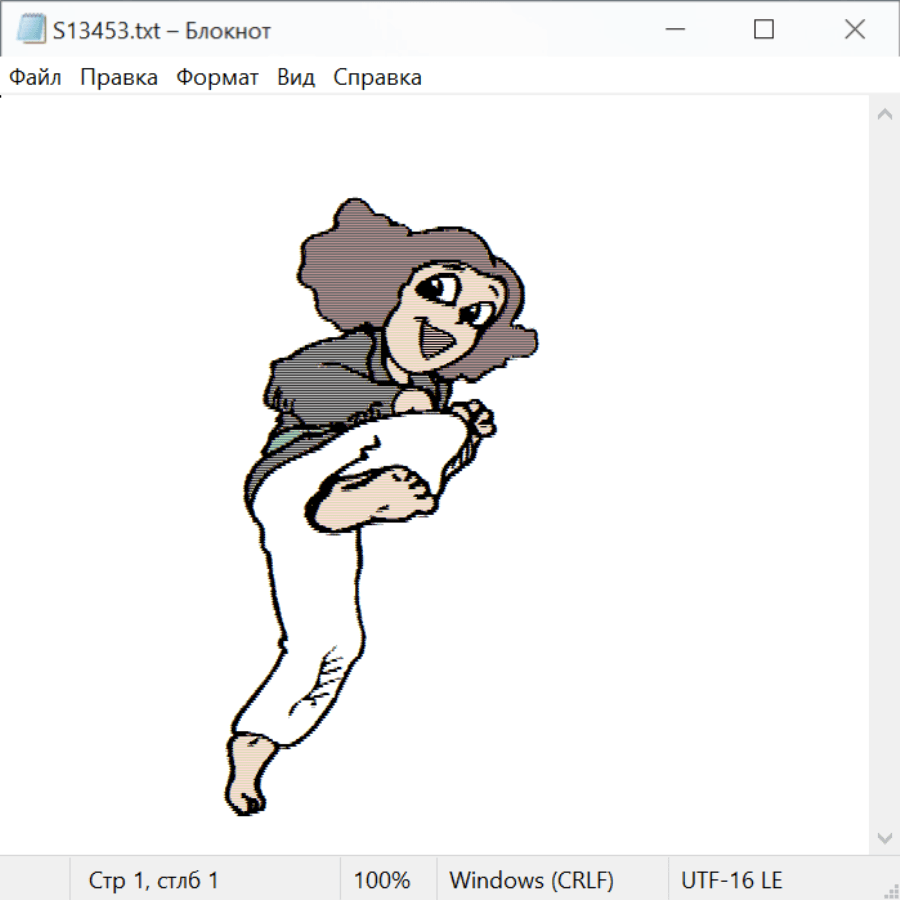Open the Файл menu
900x900 pixels.
[35, 78]
